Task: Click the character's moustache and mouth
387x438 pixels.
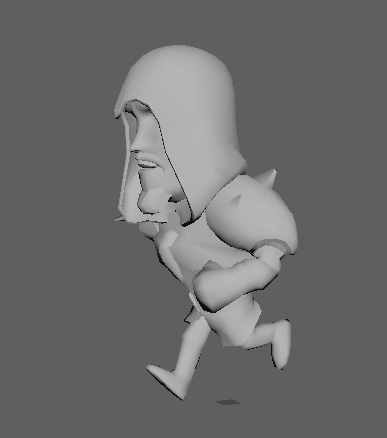Action: pos(148,164)
